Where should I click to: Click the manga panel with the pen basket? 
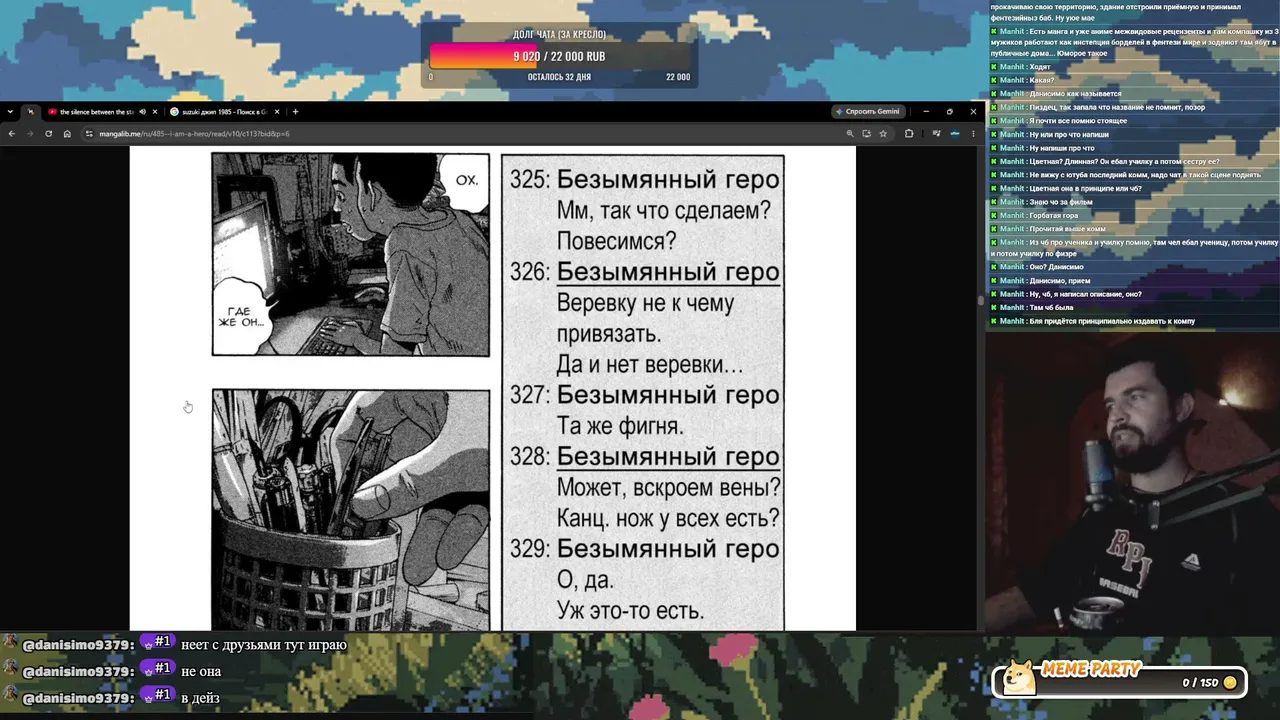coord(351,510)
